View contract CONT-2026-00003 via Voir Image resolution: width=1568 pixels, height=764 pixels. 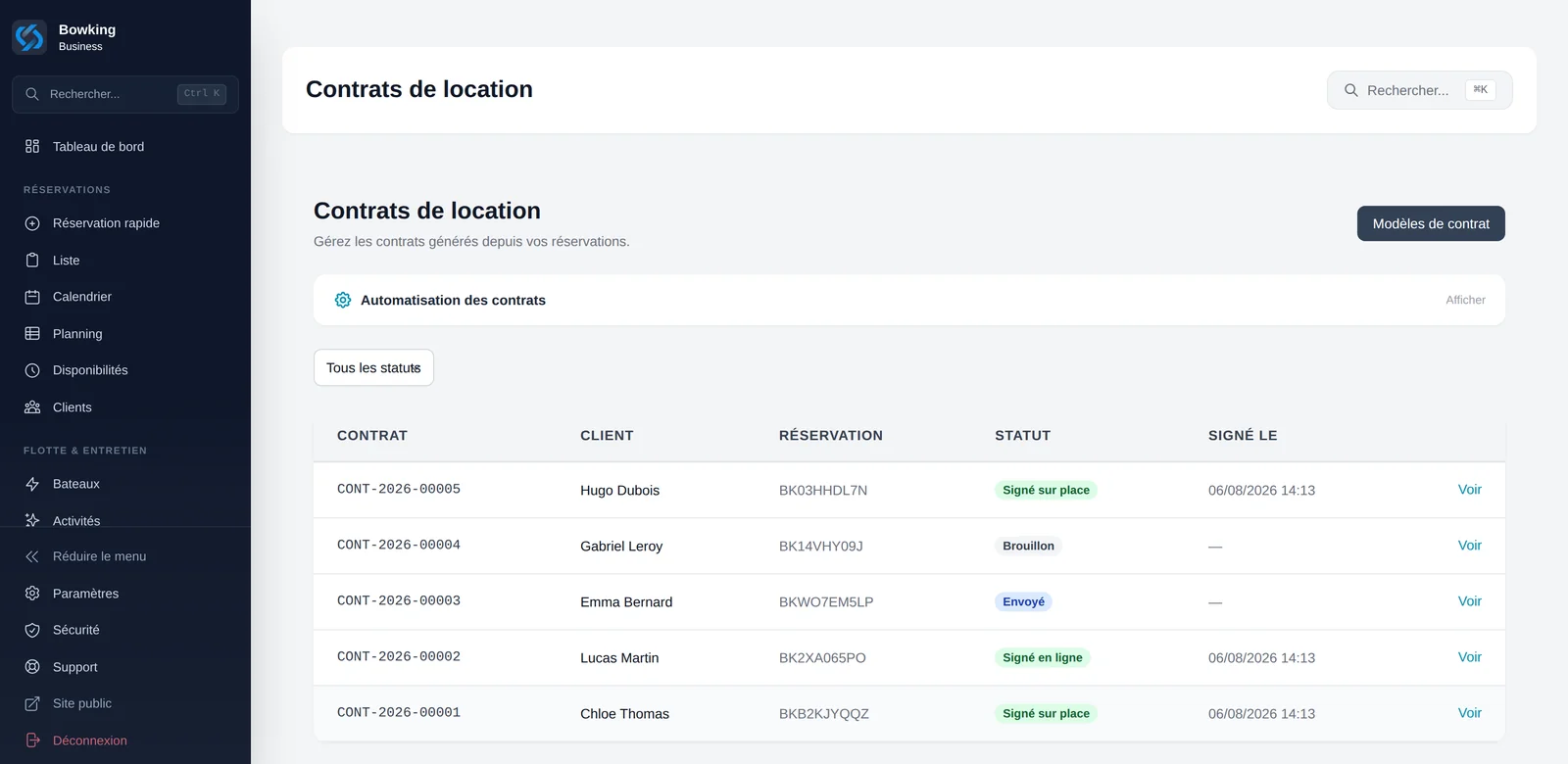[x=1469, y=601]
